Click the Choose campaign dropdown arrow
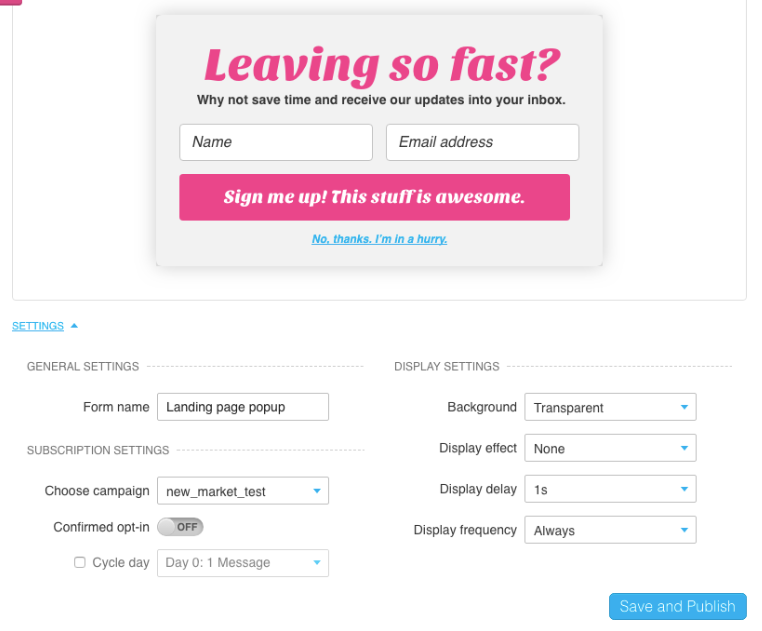762x631 pixels. click(x=317, y=491)
